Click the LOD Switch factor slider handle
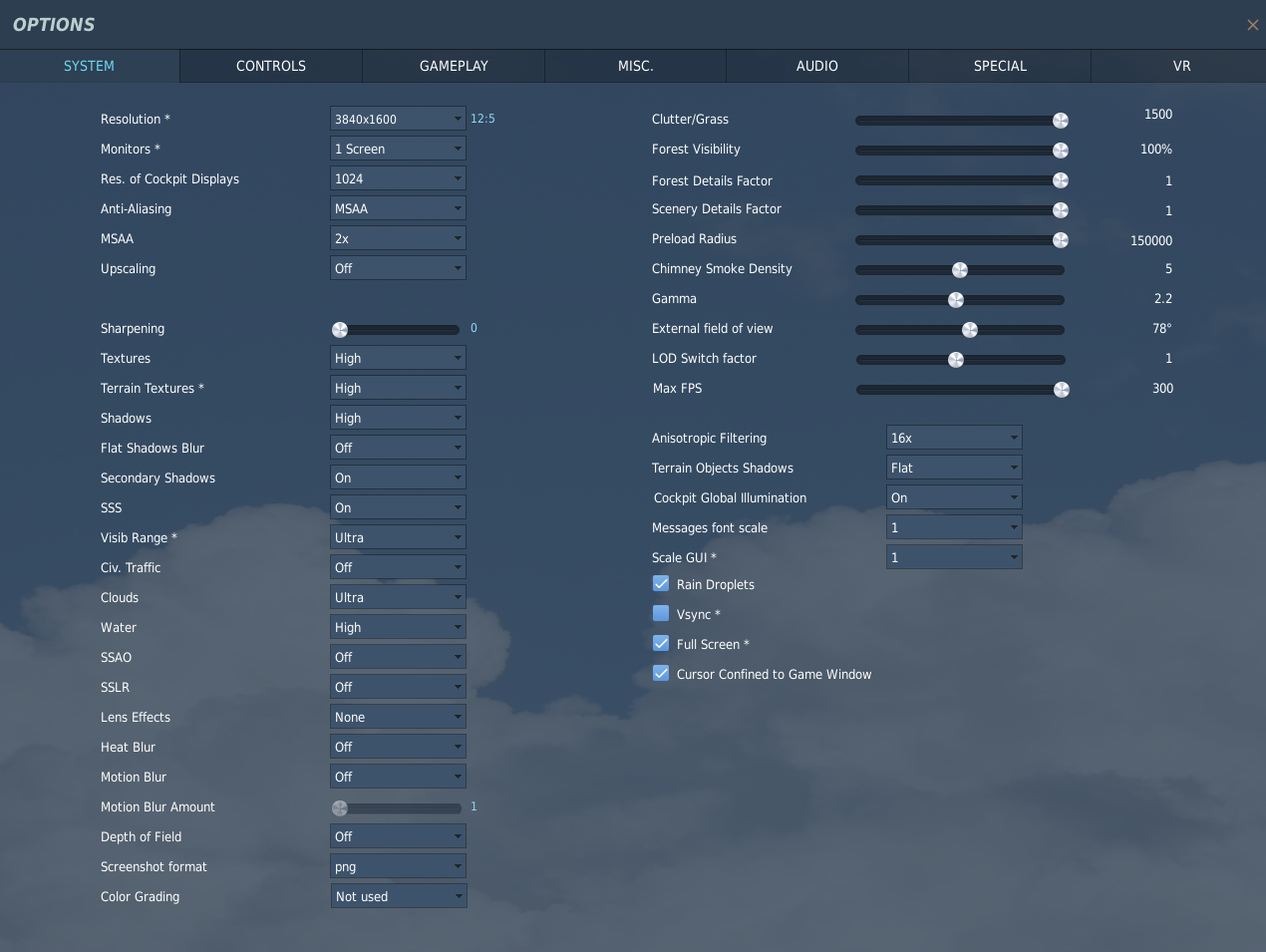The width and height of the screenshot is (1266, 952). [956, 360]
